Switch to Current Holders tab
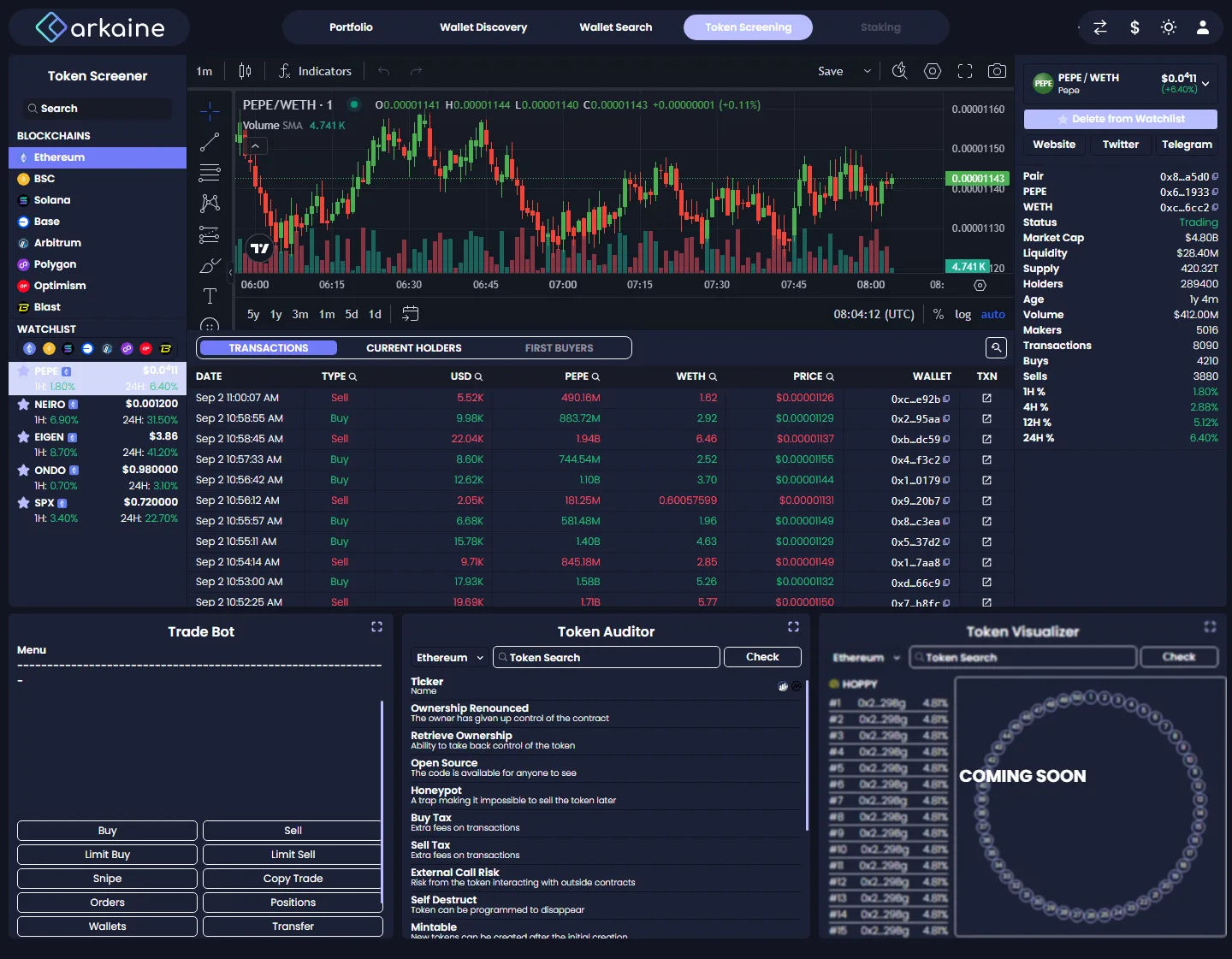Viewport: 1232px width, 959px height. coord(414,348)
